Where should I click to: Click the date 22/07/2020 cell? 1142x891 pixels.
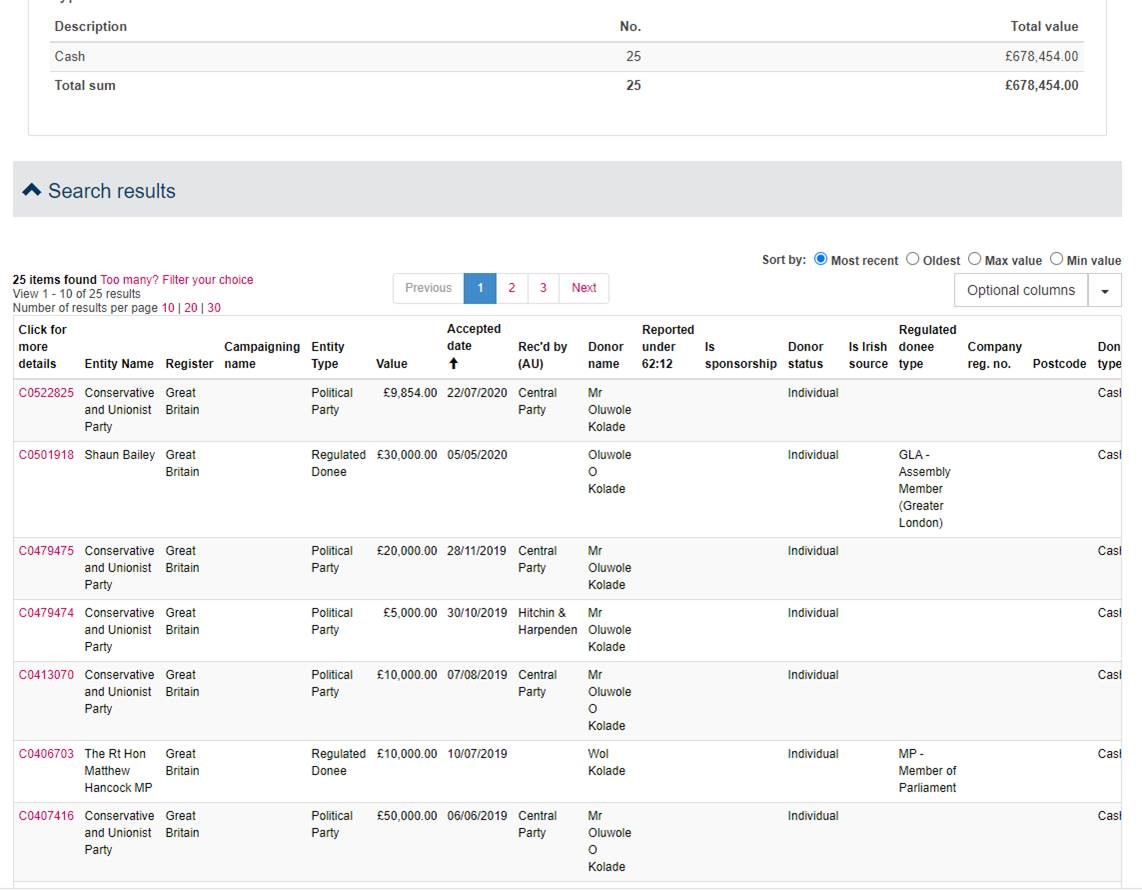477,393
